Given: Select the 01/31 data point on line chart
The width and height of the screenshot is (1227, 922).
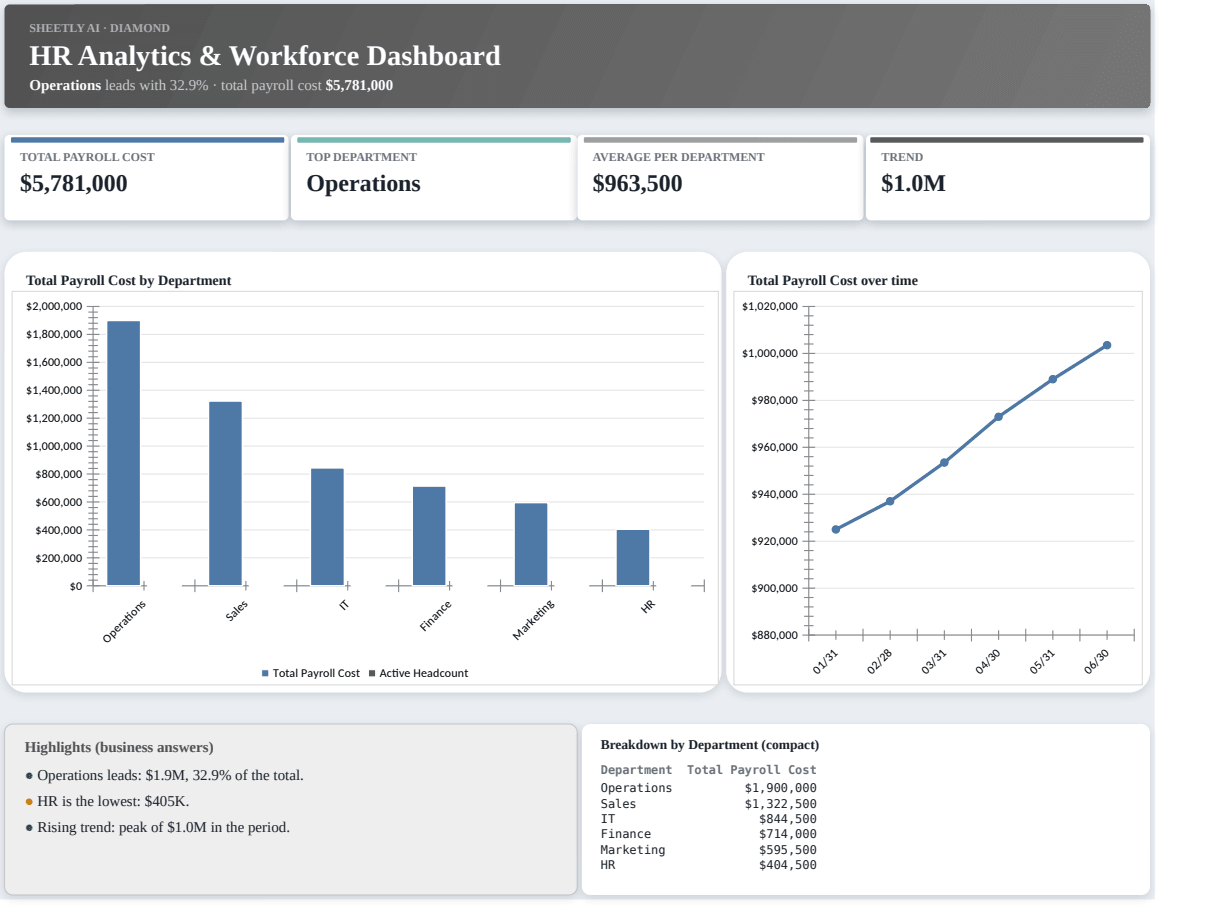Looking at the screenshot, I should point(836,529).
